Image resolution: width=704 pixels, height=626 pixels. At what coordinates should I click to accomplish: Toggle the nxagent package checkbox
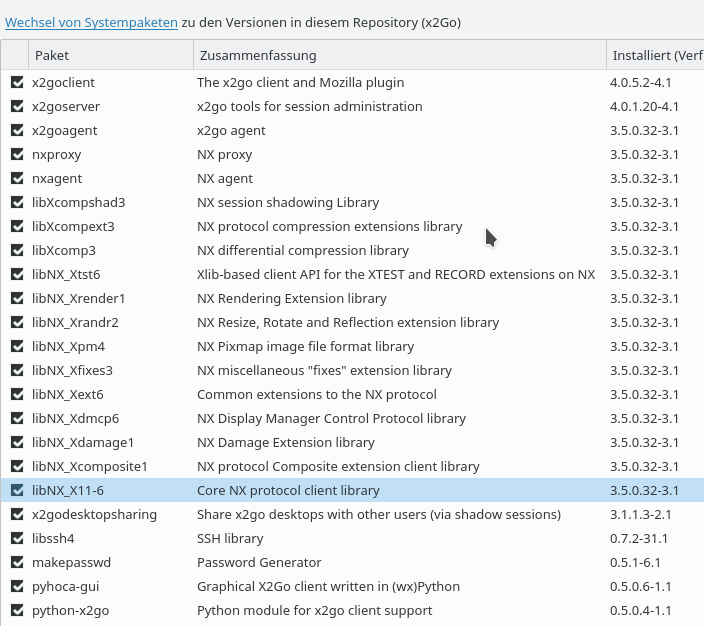coord(17,178)
